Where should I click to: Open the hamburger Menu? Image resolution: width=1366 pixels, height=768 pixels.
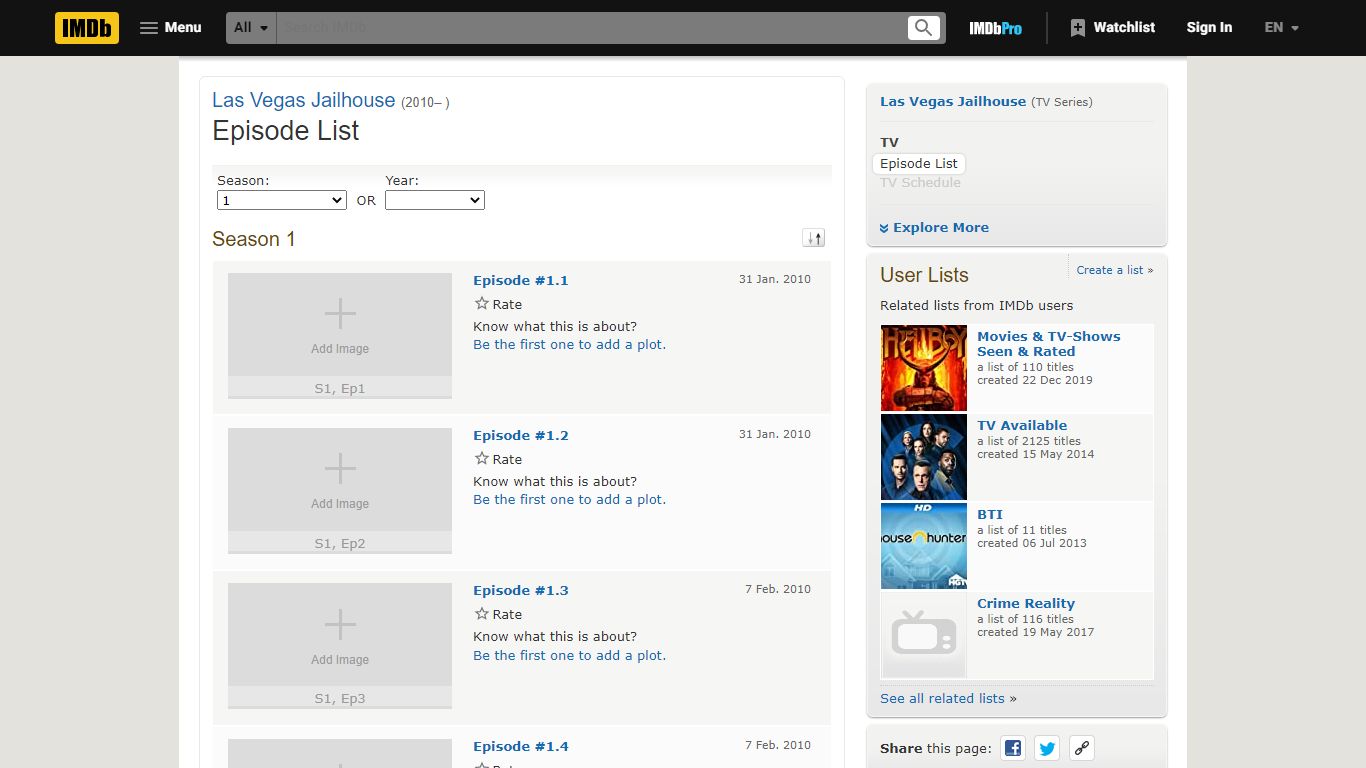170,28
